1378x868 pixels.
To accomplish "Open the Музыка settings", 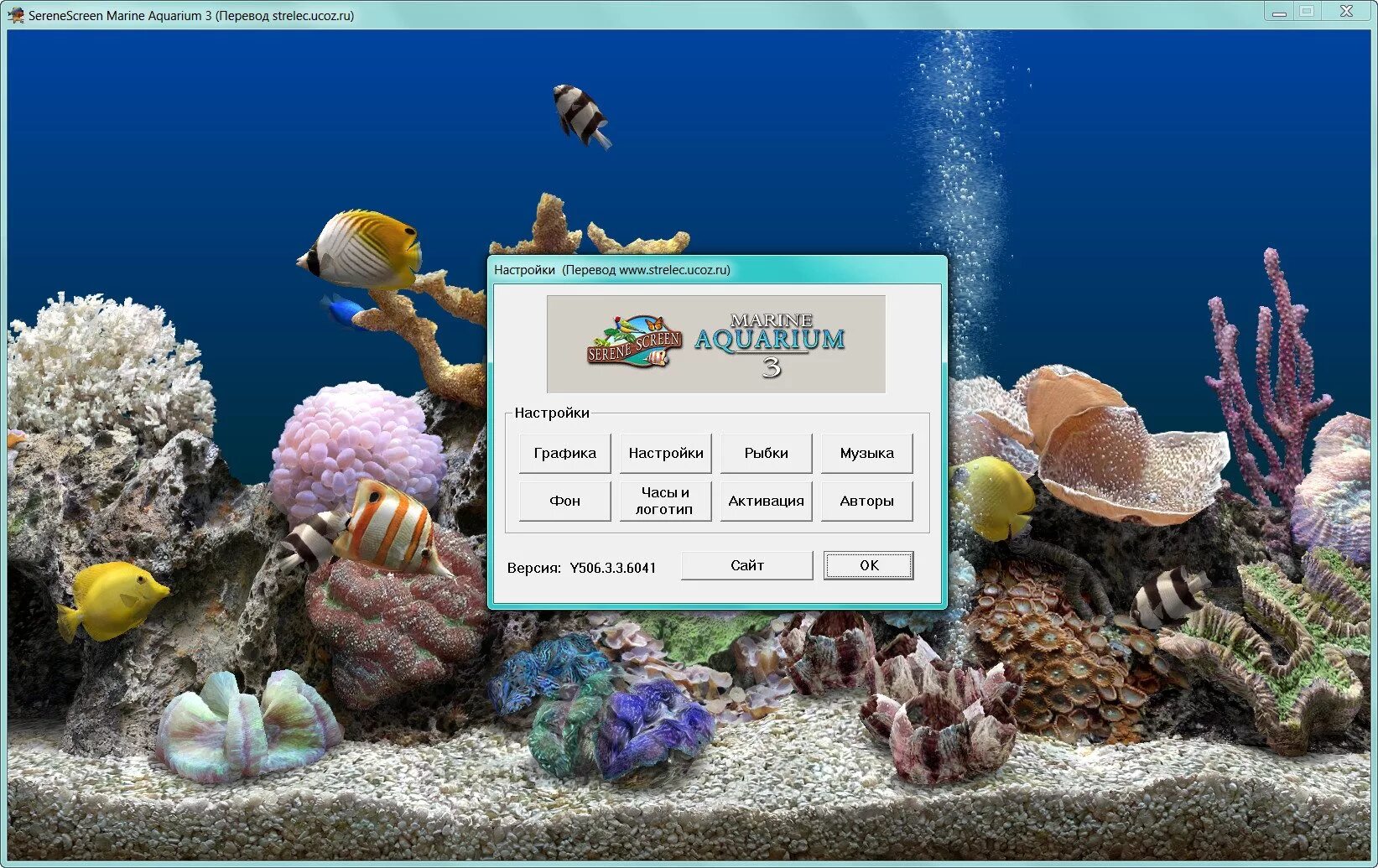I will coord(866,453).
